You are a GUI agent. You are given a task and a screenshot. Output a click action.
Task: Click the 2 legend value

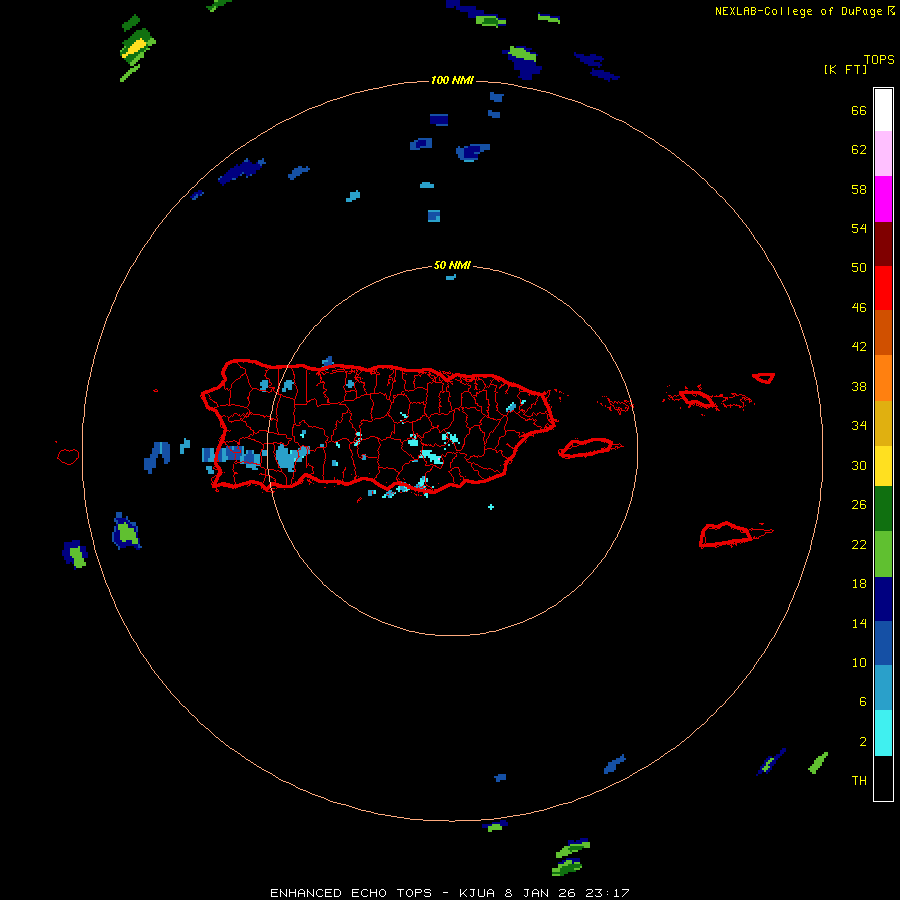click(x=863, y=741)
